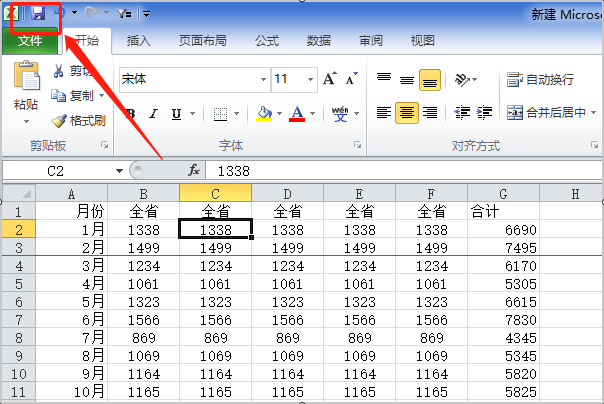Screen dimensions: 604x404
Task: Click the decrease indent icon
Action: coord(462,112)
